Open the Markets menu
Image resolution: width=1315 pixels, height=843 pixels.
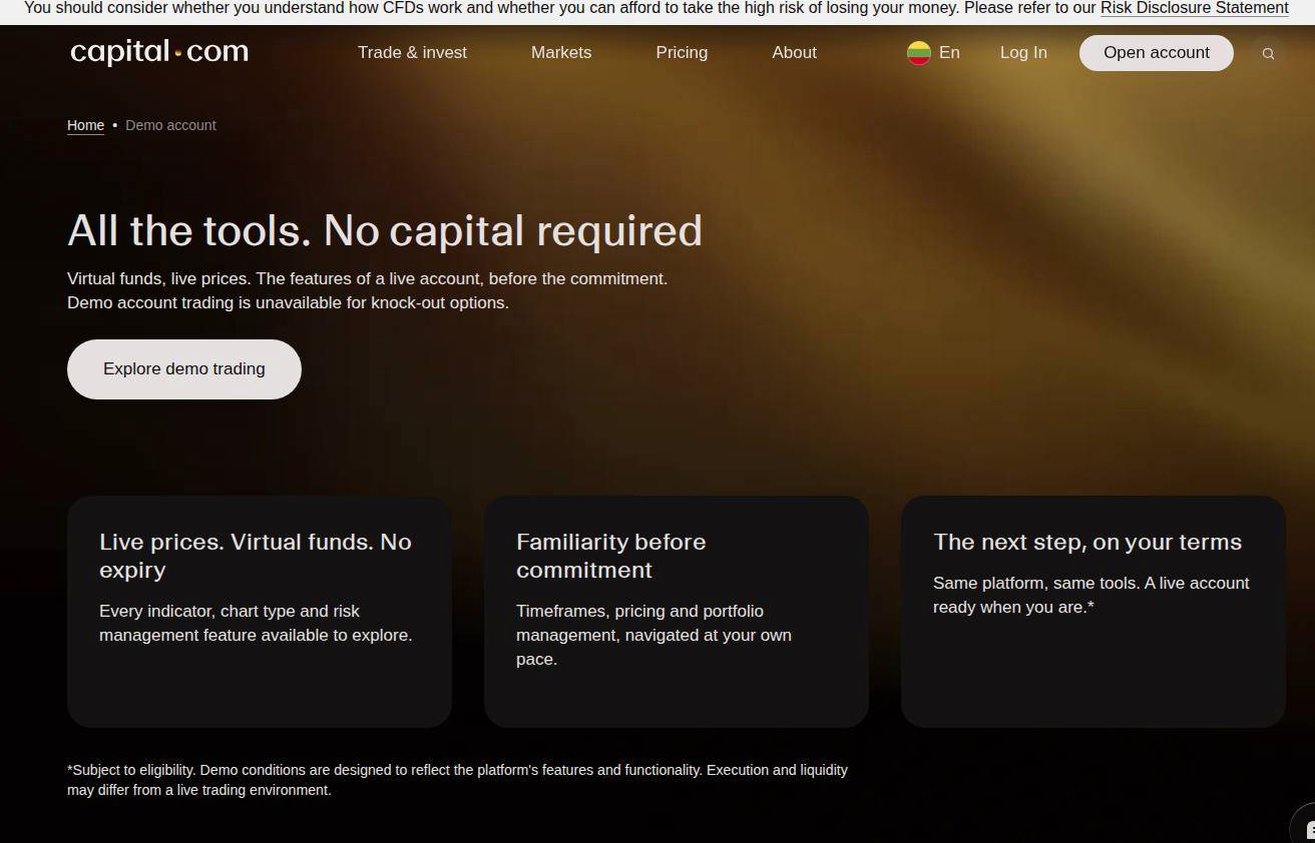(x=561, y=53)
